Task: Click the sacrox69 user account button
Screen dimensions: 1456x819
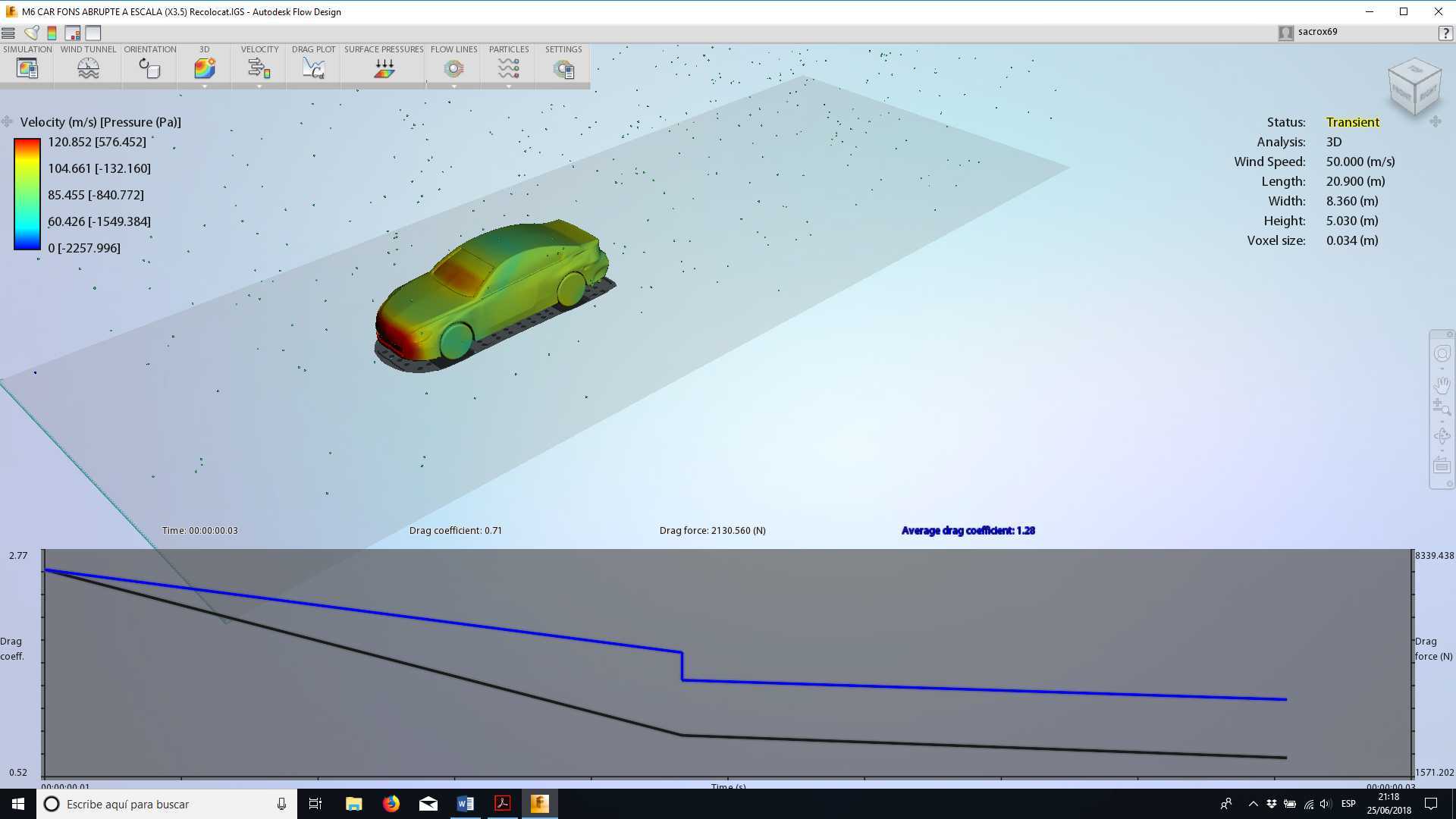Action: click(1308, 32)
